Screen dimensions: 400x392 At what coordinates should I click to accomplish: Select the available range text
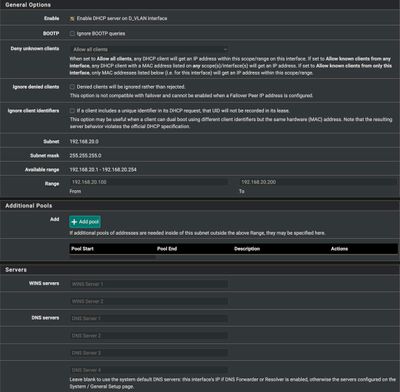(103, 170)
